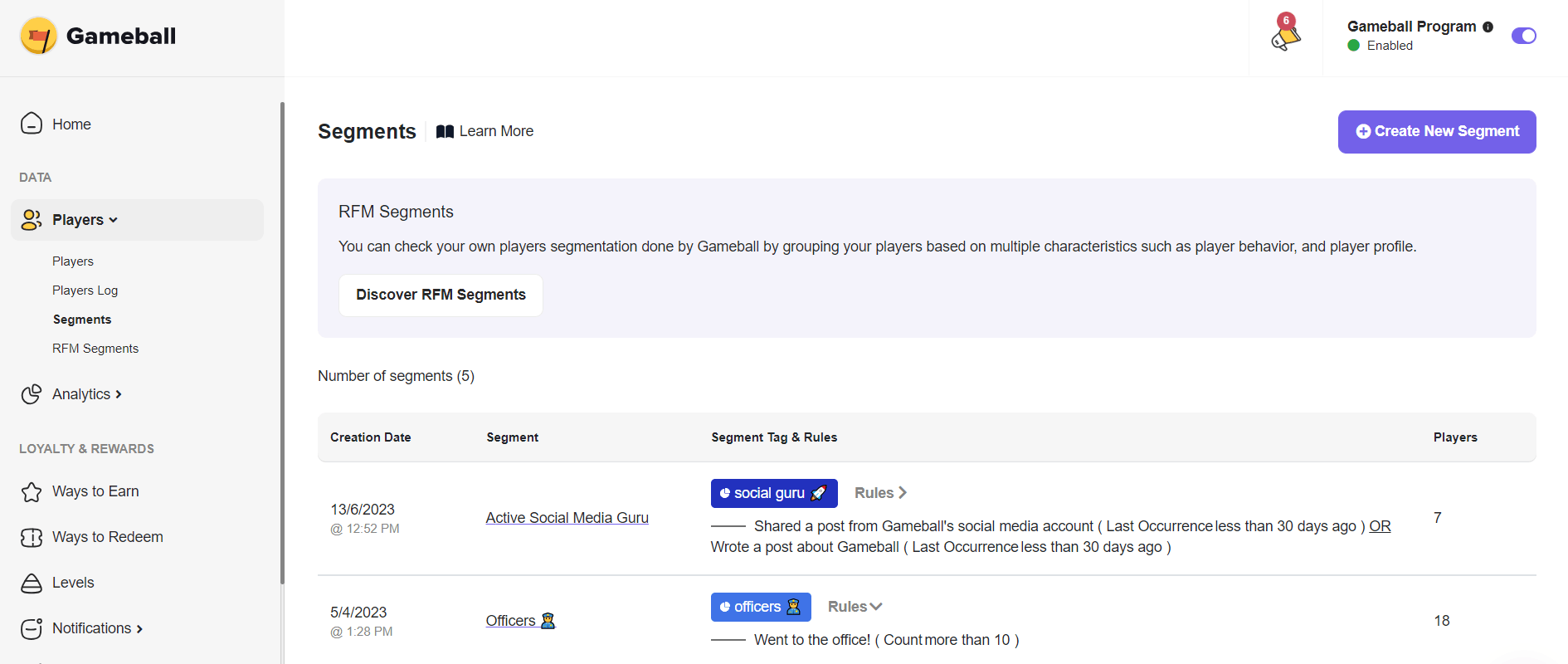
Task: Click the Creation Date column header
Action: click(x=371, y=437)
